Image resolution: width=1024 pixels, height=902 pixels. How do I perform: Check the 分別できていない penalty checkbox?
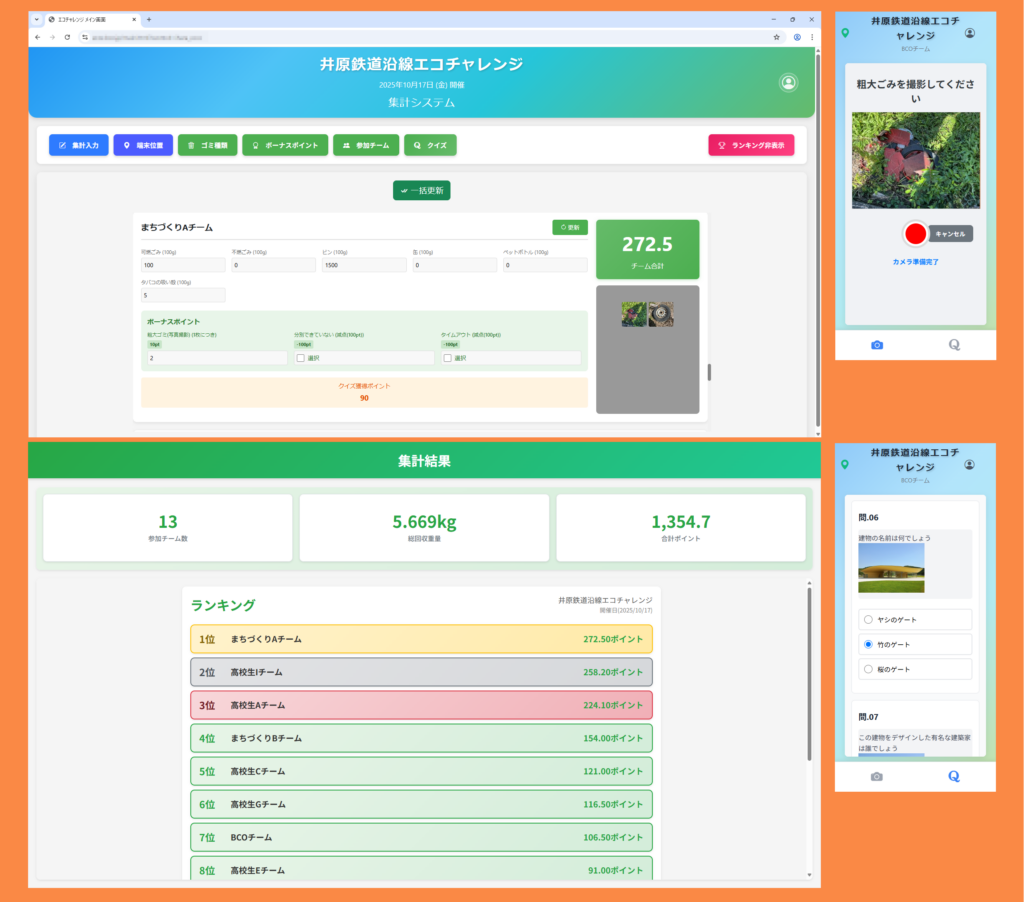pyautogui.click(x=301, y=358)
